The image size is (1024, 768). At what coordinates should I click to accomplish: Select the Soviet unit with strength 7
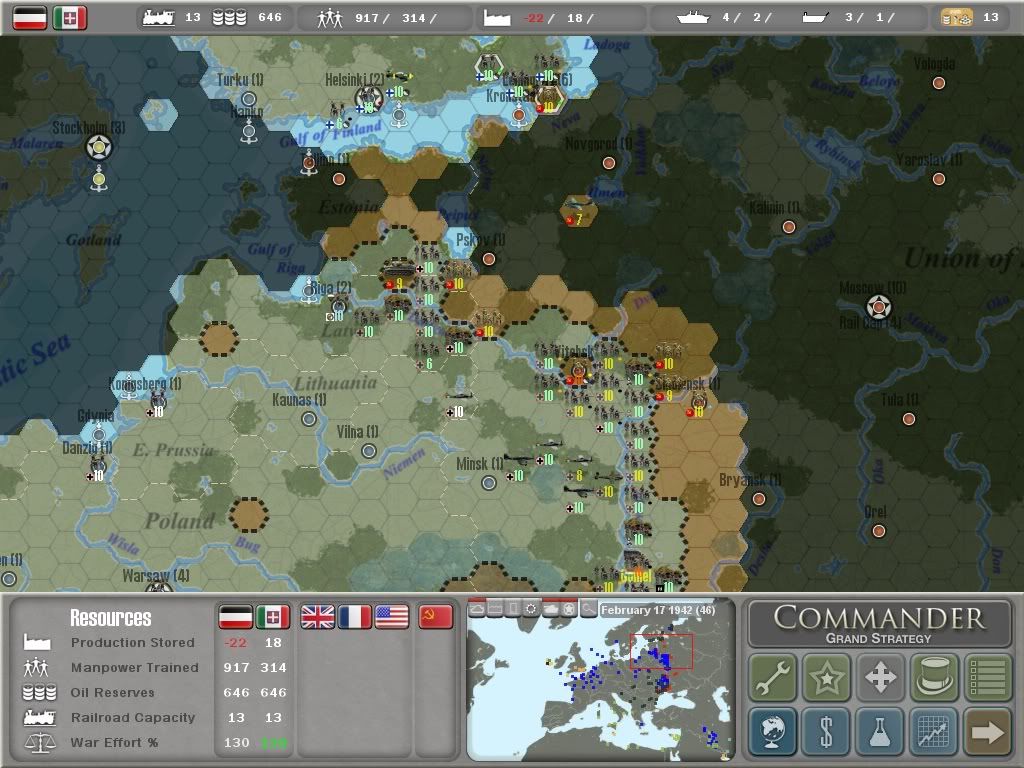tap(577, 210)
